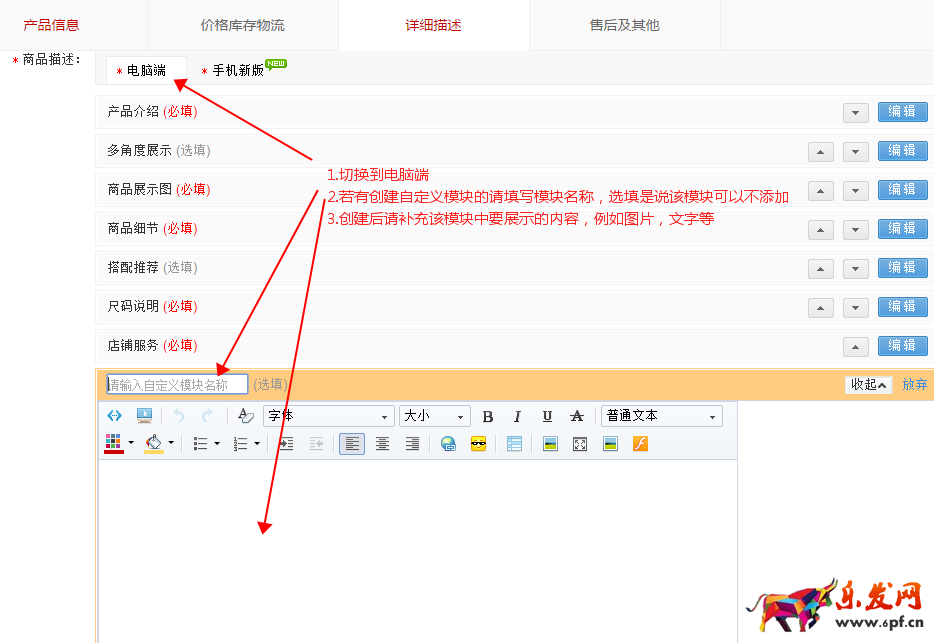The image size is (934, 643).
Task: Open the 字体 font dropdown
Action: point(329,416)
